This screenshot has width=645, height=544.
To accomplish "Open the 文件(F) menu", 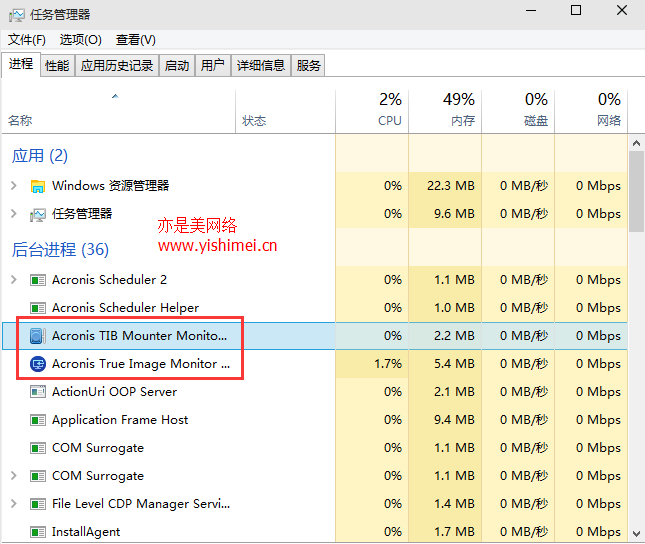I will [x=27, y=40].
